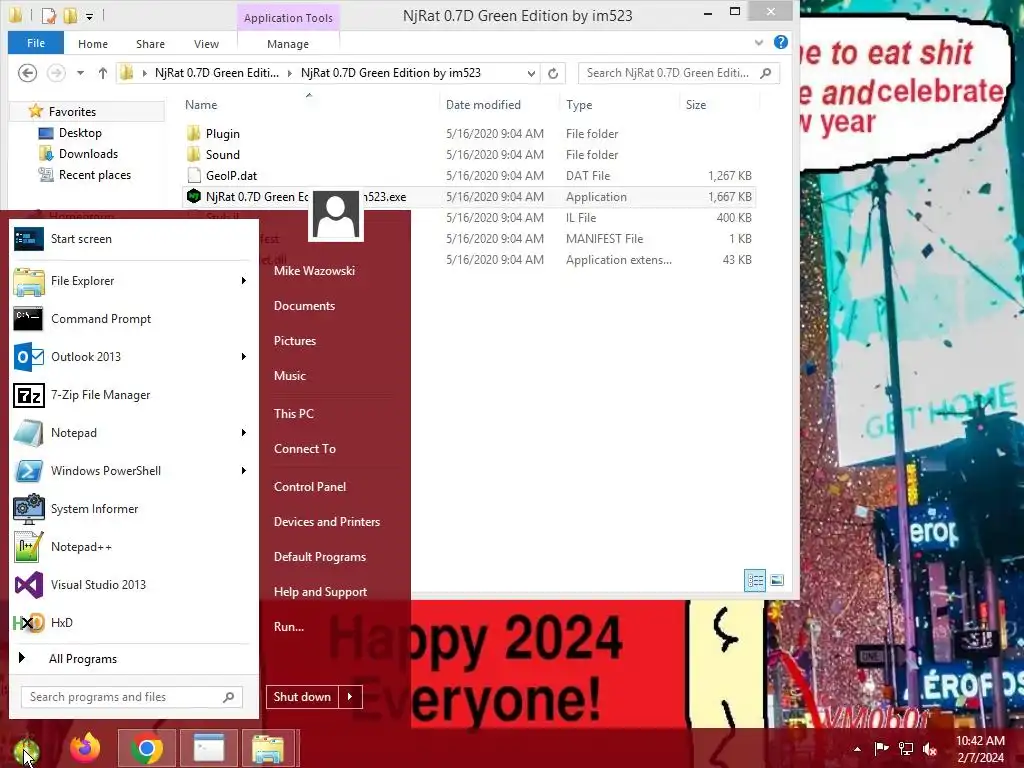Open Devices and Printers
This screenshot has height=768, width=1024.
pos(327,522)
